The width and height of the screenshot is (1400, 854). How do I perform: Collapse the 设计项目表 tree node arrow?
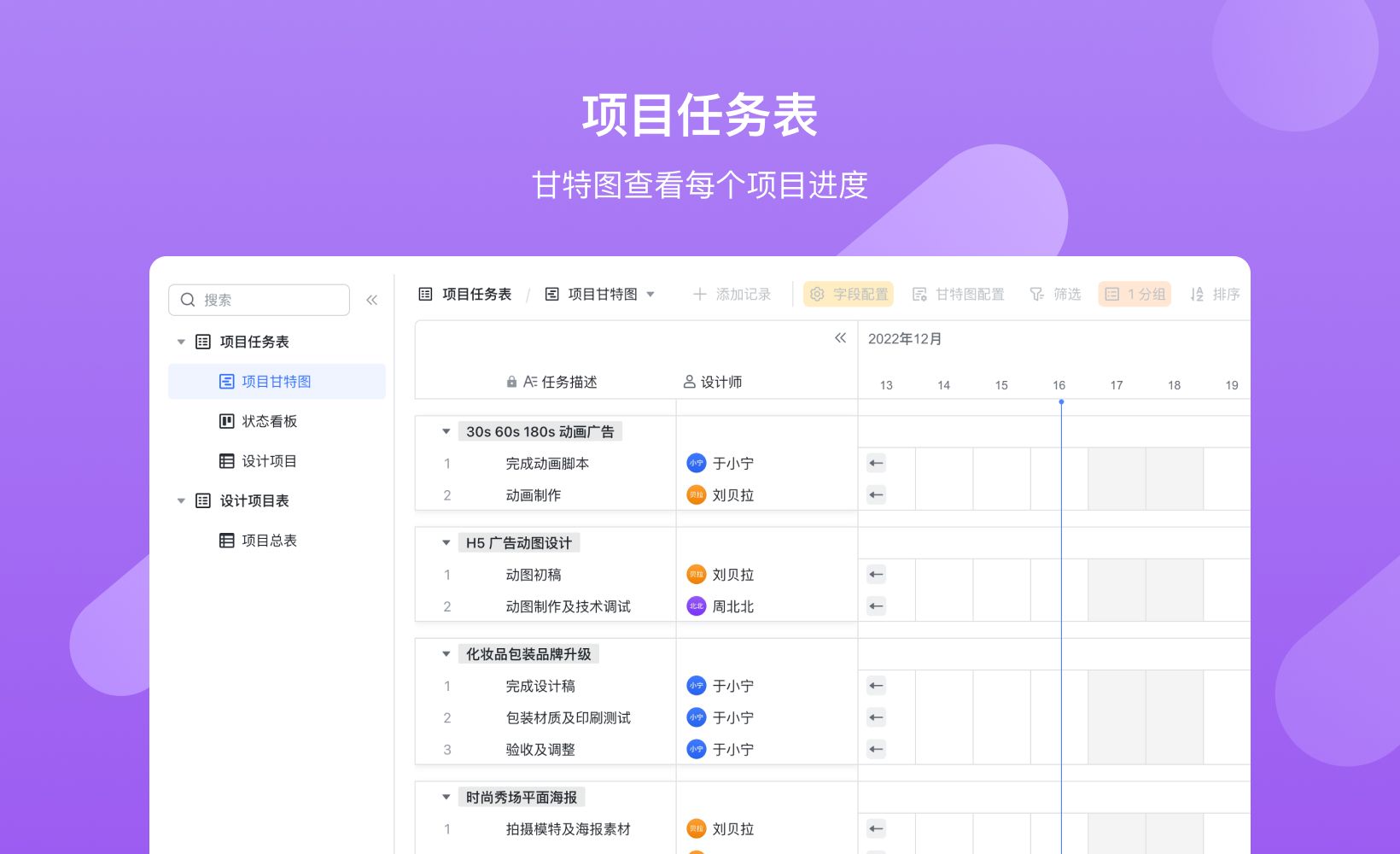click(x=181, y=500)
